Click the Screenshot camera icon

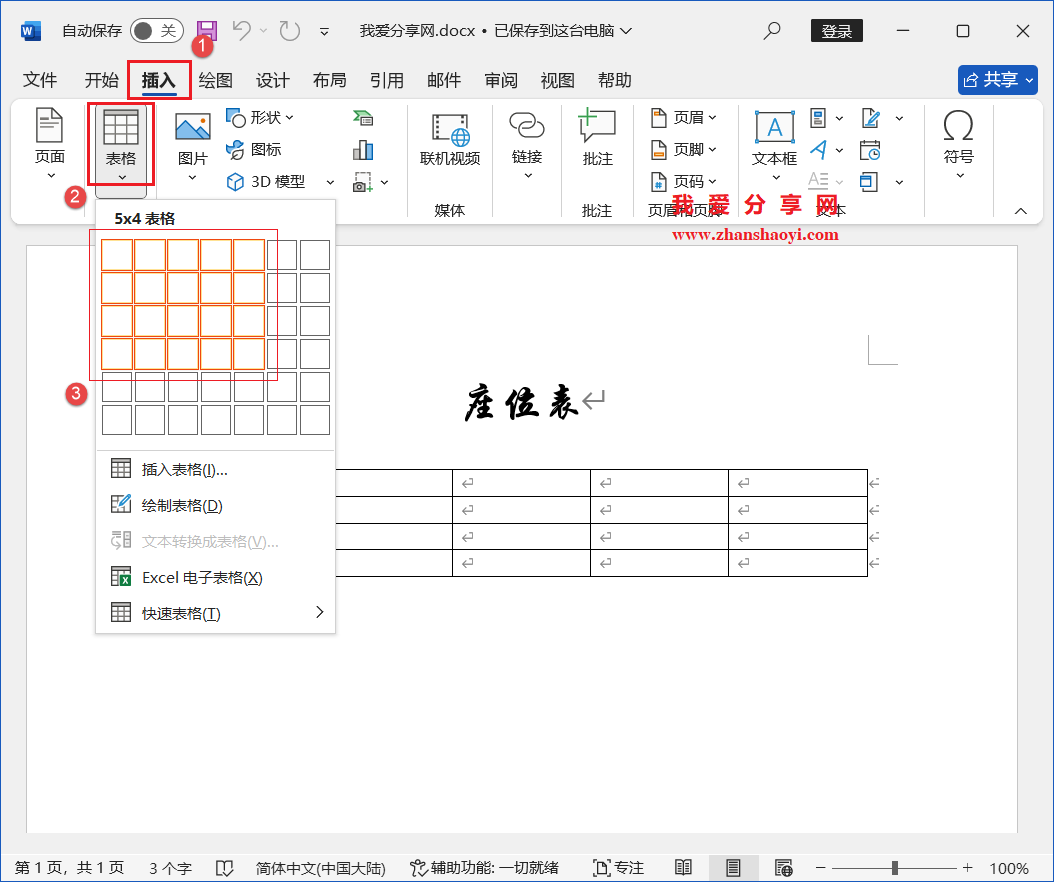coord(363,182)
